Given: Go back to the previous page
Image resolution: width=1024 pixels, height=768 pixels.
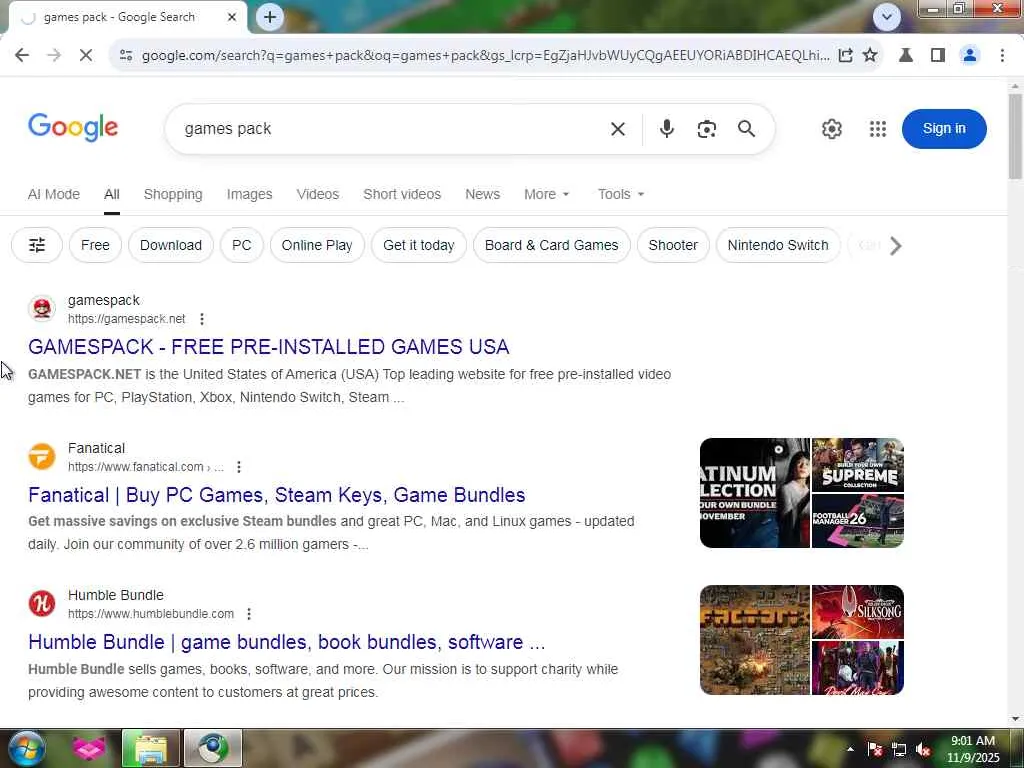Looking at the screenshot, I should pos(22,56).
